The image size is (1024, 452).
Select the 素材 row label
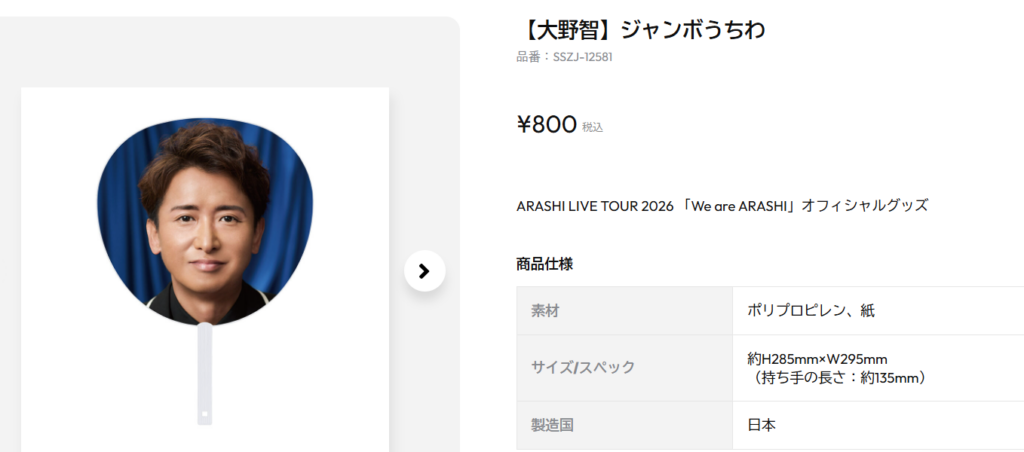point(545,311)
